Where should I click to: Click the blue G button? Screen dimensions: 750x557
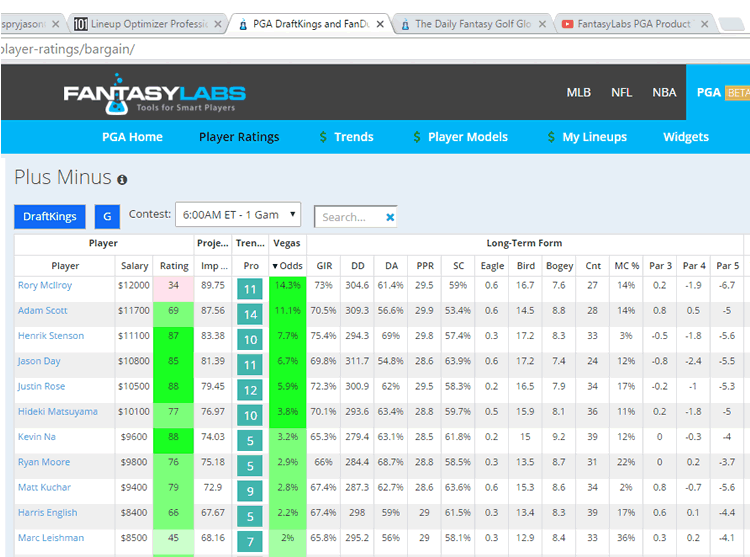click(107, 217)
